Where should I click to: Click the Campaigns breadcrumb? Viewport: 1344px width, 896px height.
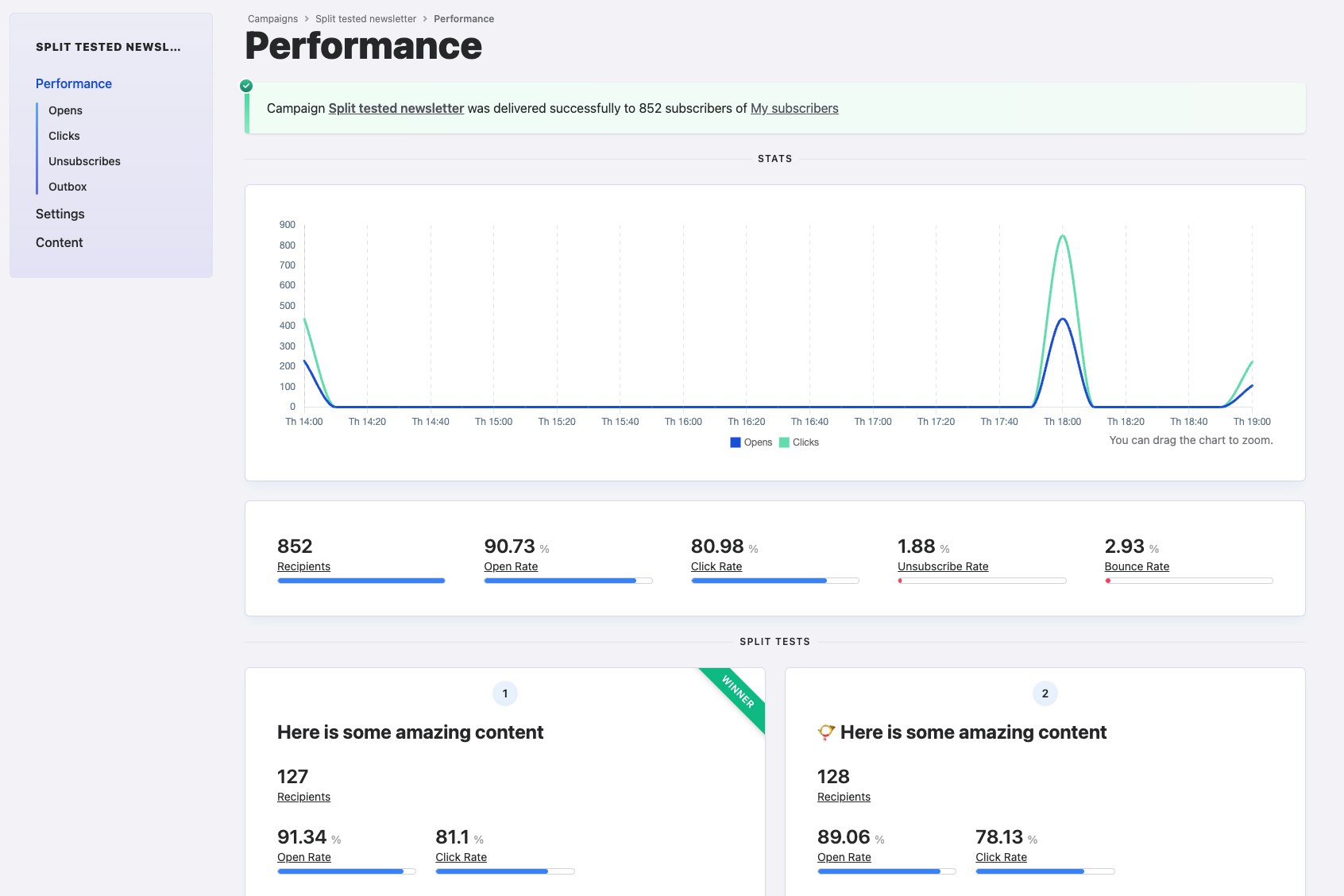[x=272, y=19]
